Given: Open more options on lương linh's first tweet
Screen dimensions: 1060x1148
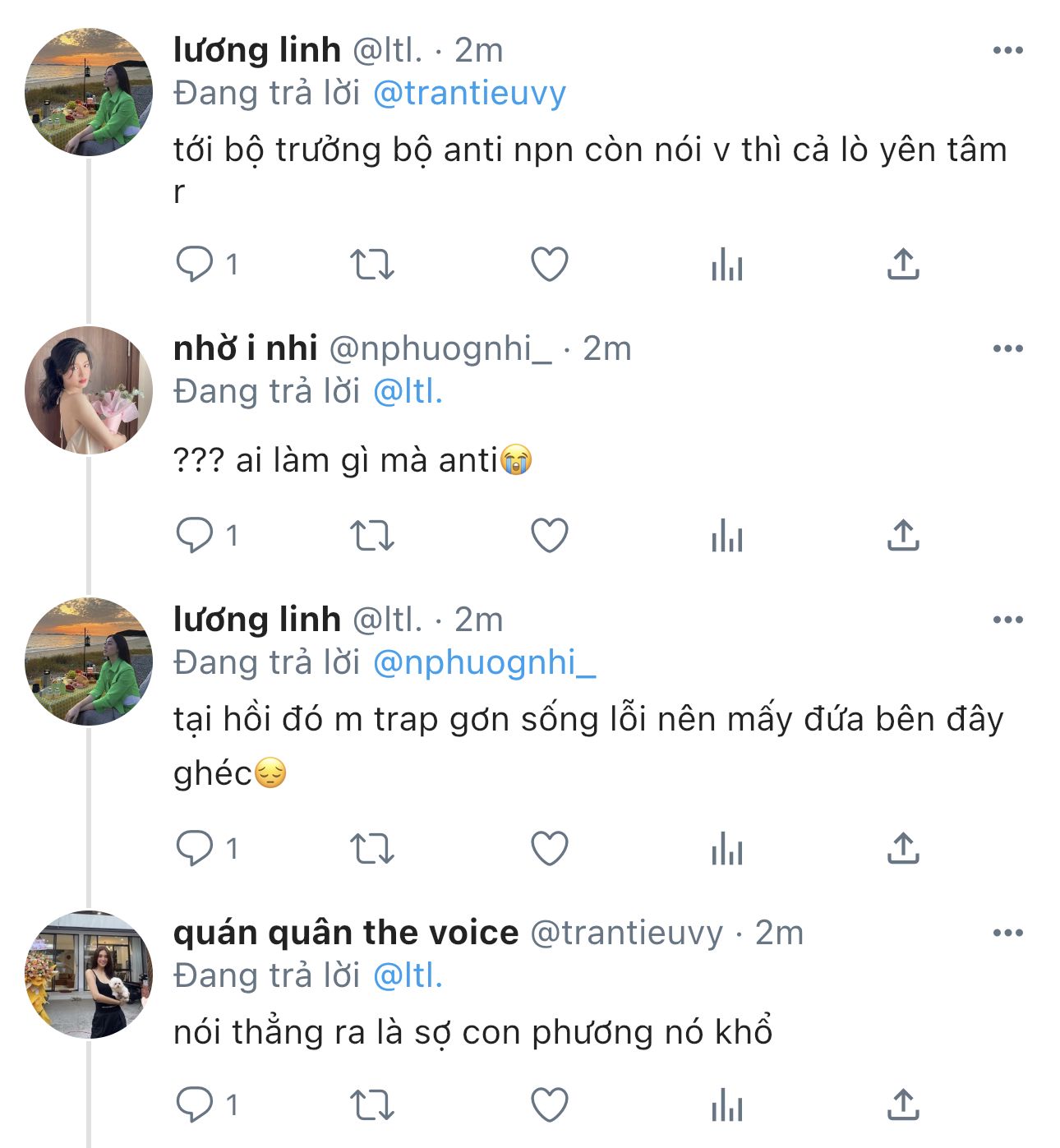Looking at the screenshot, I should (1007, 51).
